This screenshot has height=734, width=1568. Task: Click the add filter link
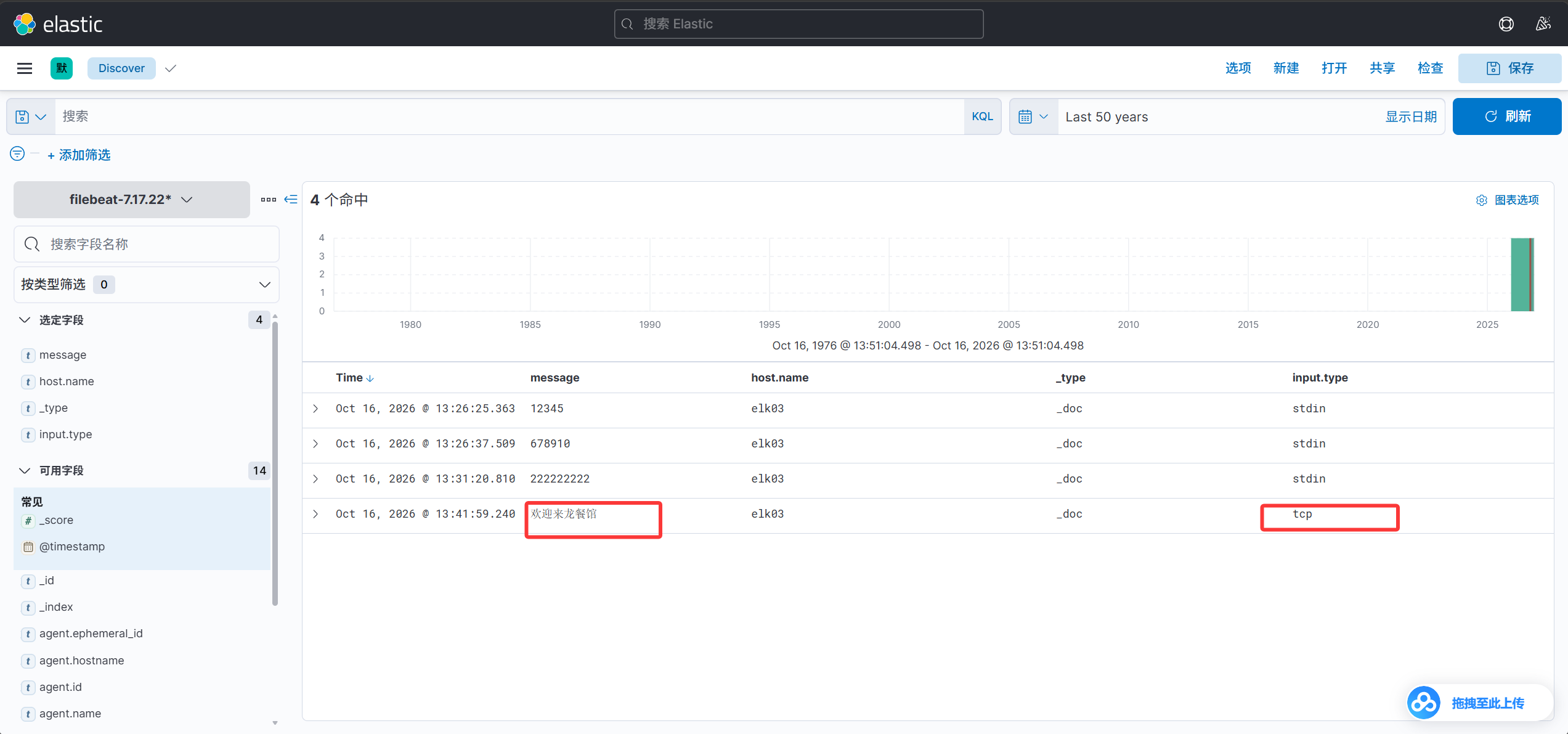(x=79, y=155)
